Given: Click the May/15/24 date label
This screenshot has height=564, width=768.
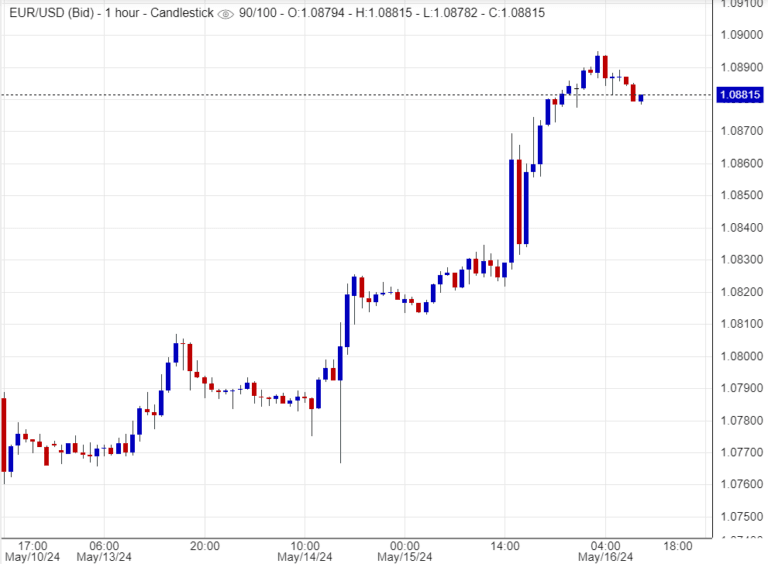Looking at the screenshot, I should click(x=404, y=557).
